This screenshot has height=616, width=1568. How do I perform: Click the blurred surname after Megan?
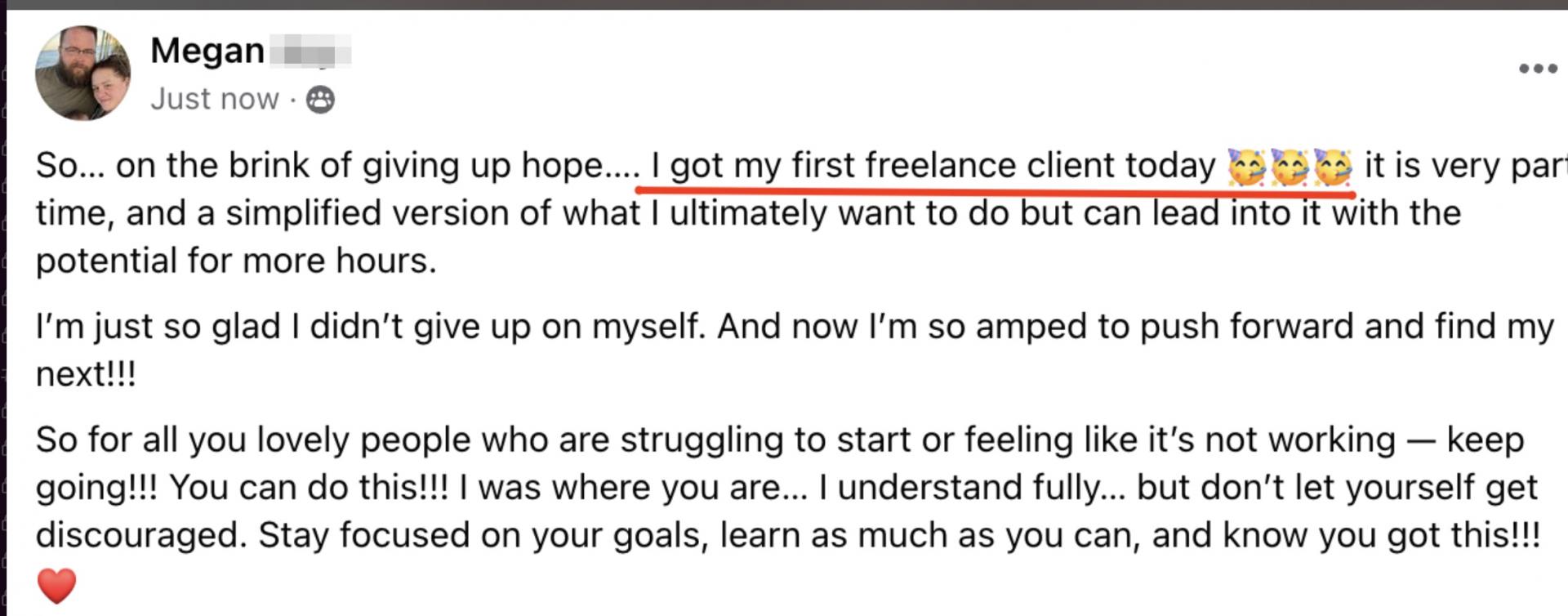tap(310, 51)
